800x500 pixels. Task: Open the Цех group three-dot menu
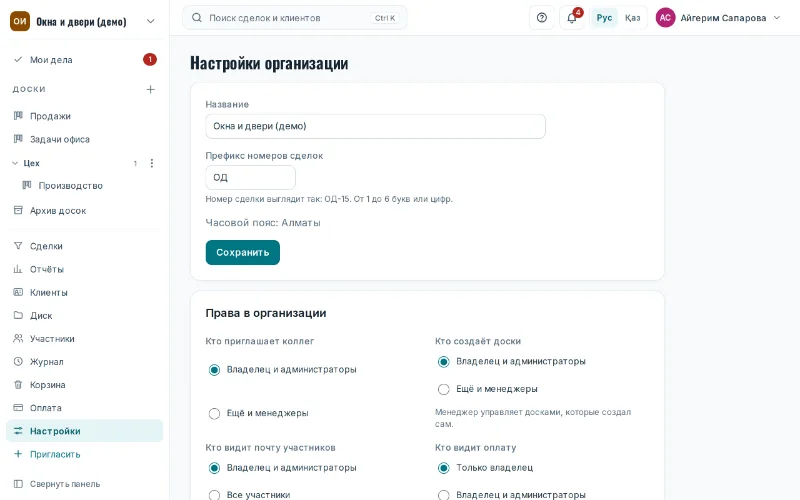pyautogui.click(x=152, y=163)
